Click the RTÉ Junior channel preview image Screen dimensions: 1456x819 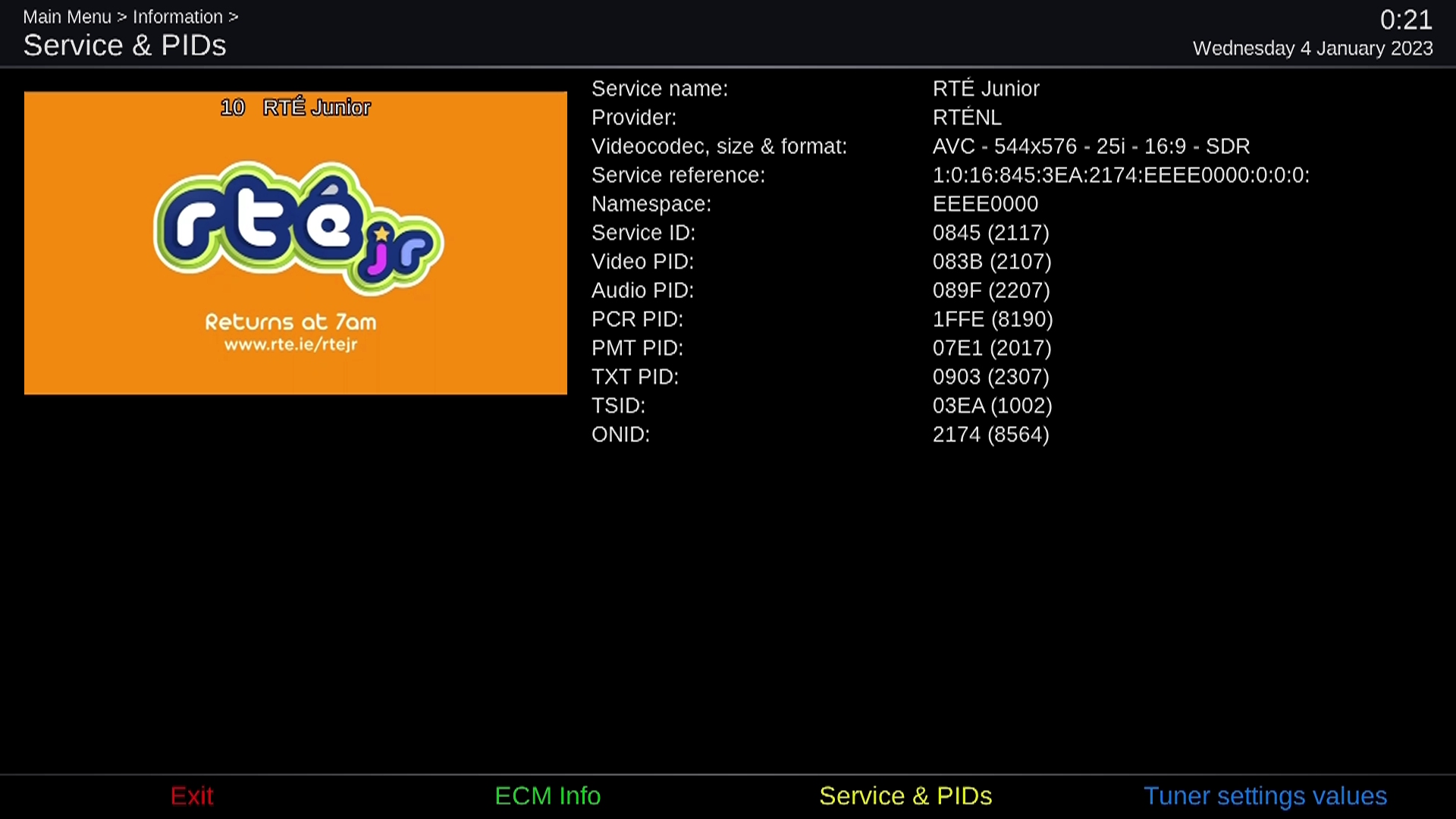click(x=295, y=243)
